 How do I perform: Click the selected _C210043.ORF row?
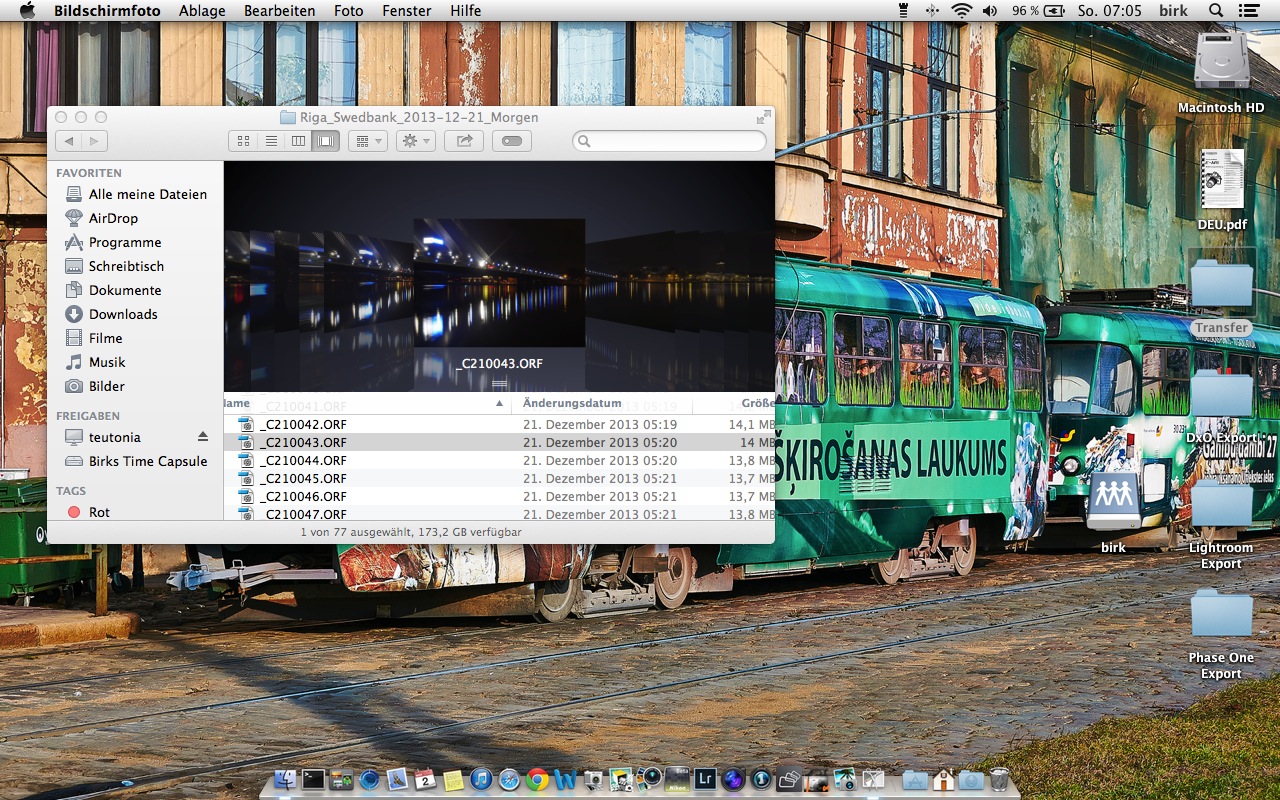tap(499, 442)
